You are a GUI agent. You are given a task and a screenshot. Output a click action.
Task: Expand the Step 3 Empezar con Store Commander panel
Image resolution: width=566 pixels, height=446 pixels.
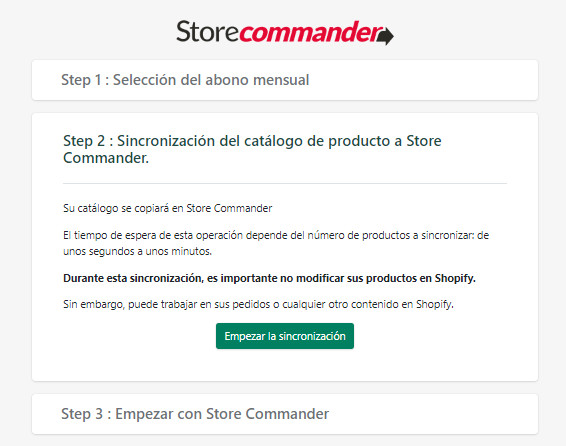[285, 414]
